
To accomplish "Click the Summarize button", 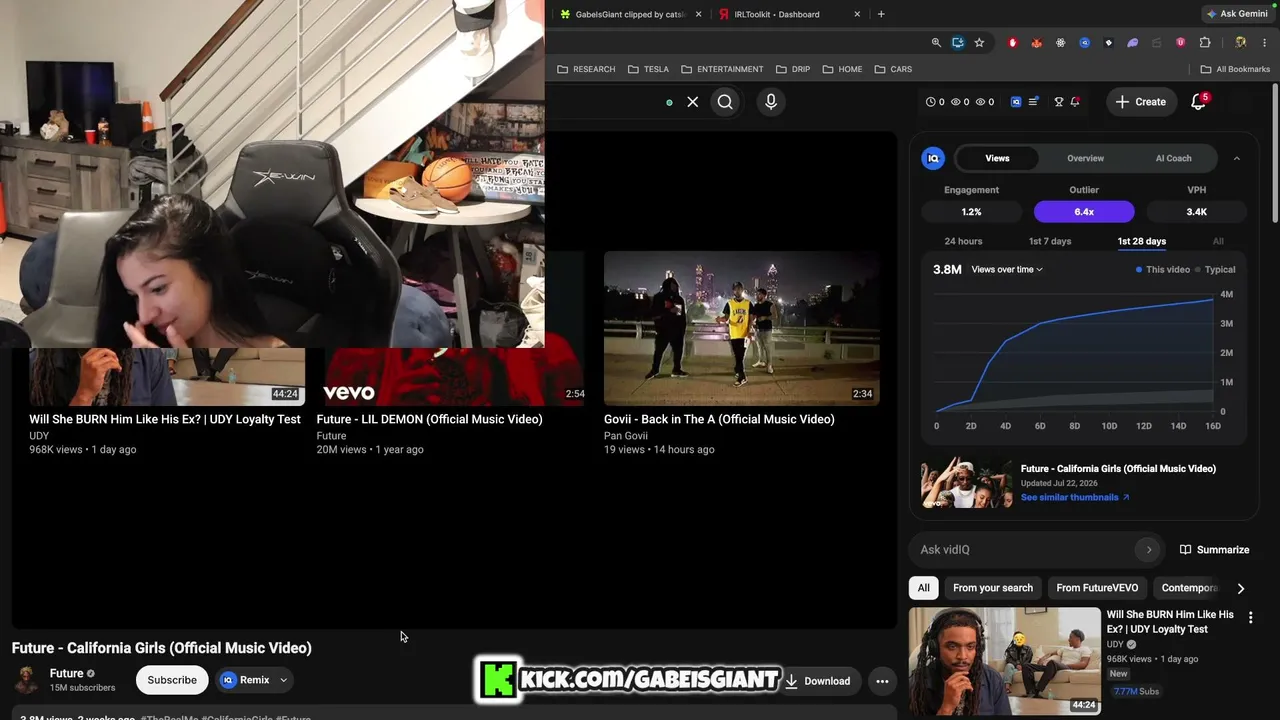I will tap(1214, 549).
